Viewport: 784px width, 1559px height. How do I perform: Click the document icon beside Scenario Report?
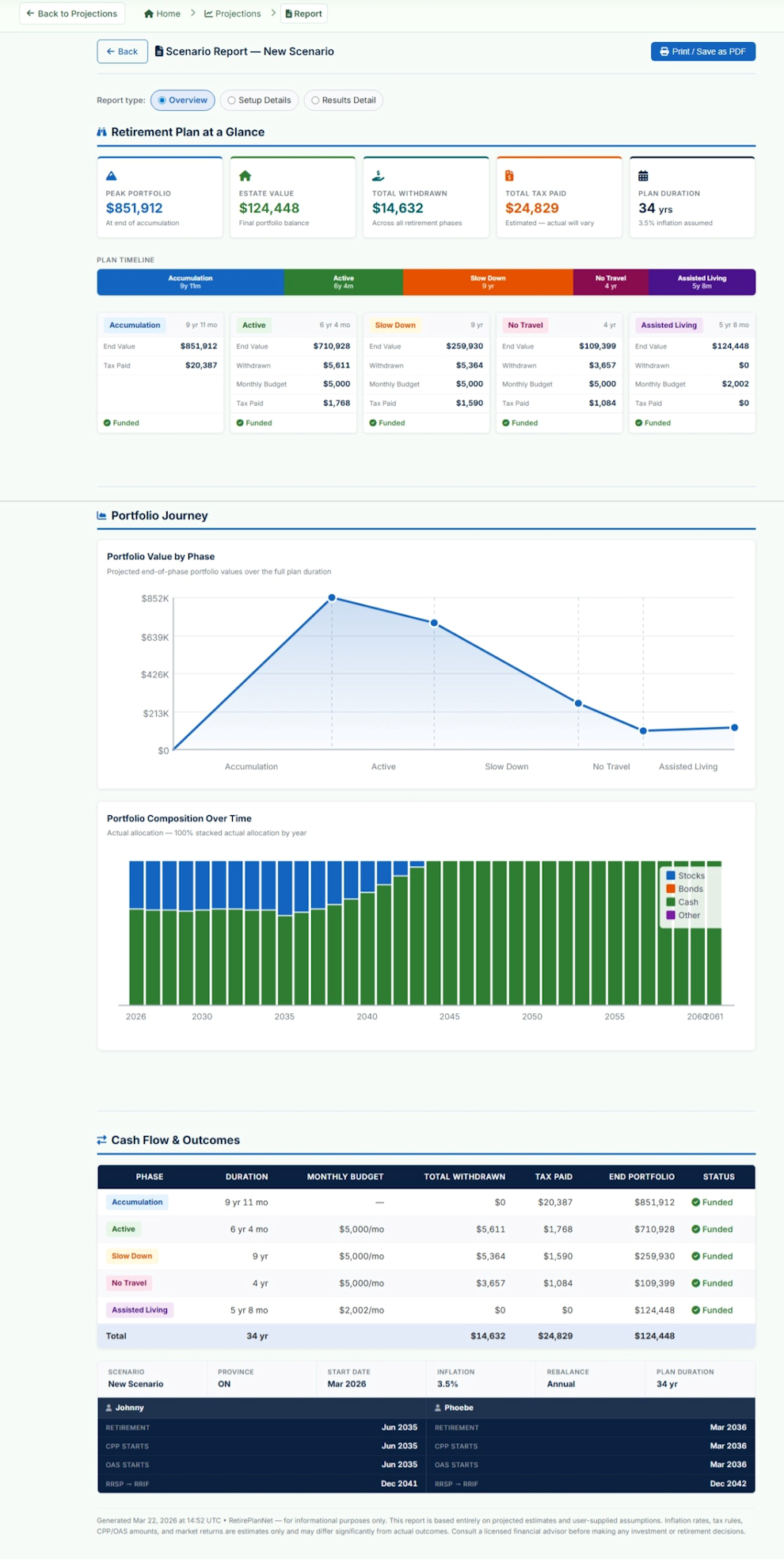(158, 51)
